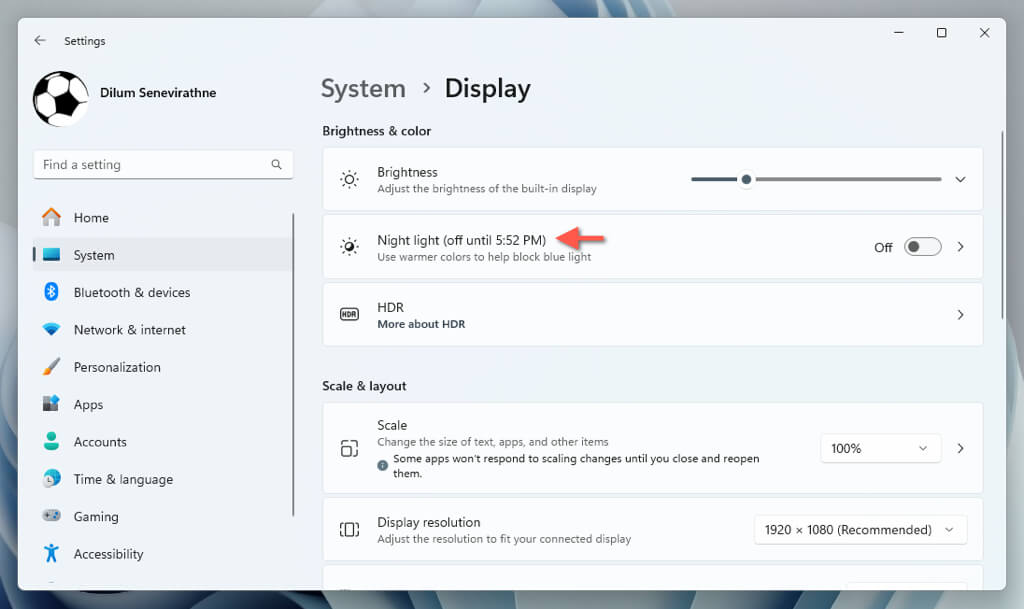Open Bluetooth & devices section
The image size is (1024, 609).
(x=163, y=292)
